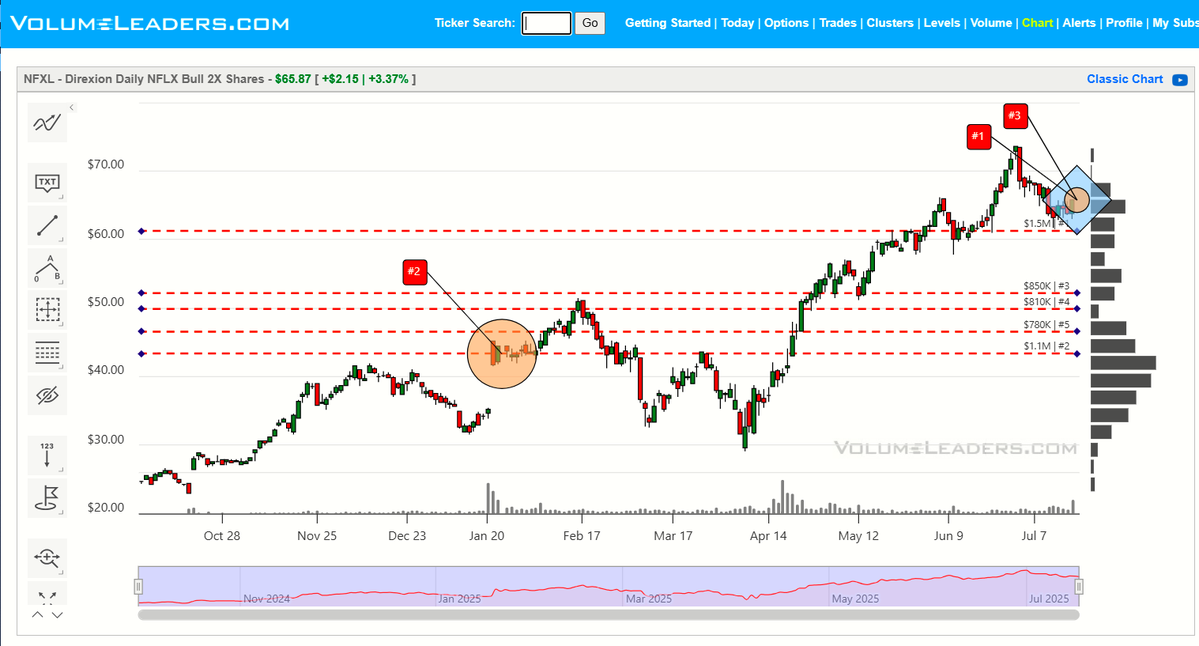This screenshot has height=646, width=1199.
Task: Click the $780K | #5 level label
Action: pos(1046,325)
